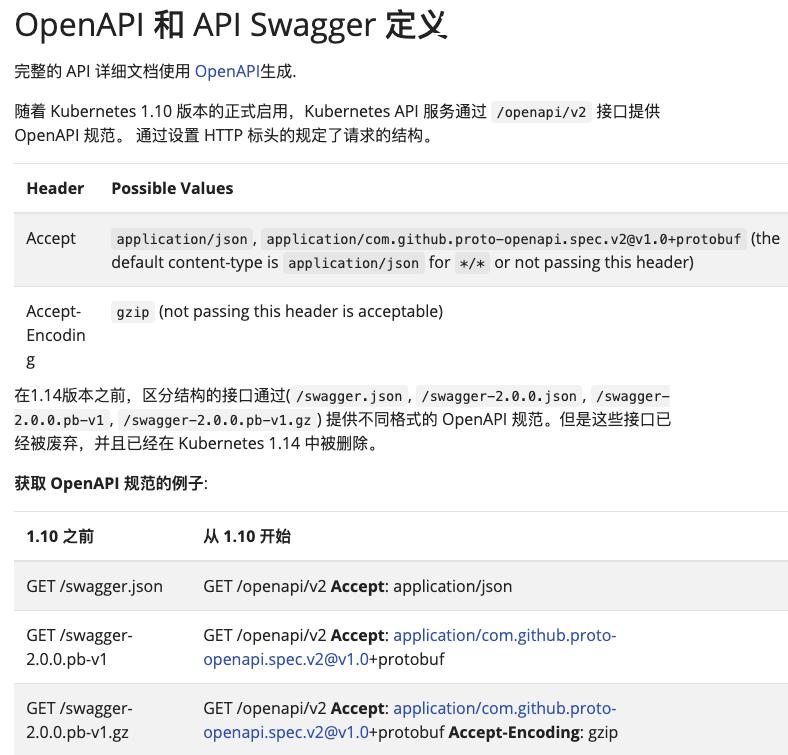Click the '/swagger.json' inline code
The width and height of the screenshot is (788, 755).
pos(349,396)
